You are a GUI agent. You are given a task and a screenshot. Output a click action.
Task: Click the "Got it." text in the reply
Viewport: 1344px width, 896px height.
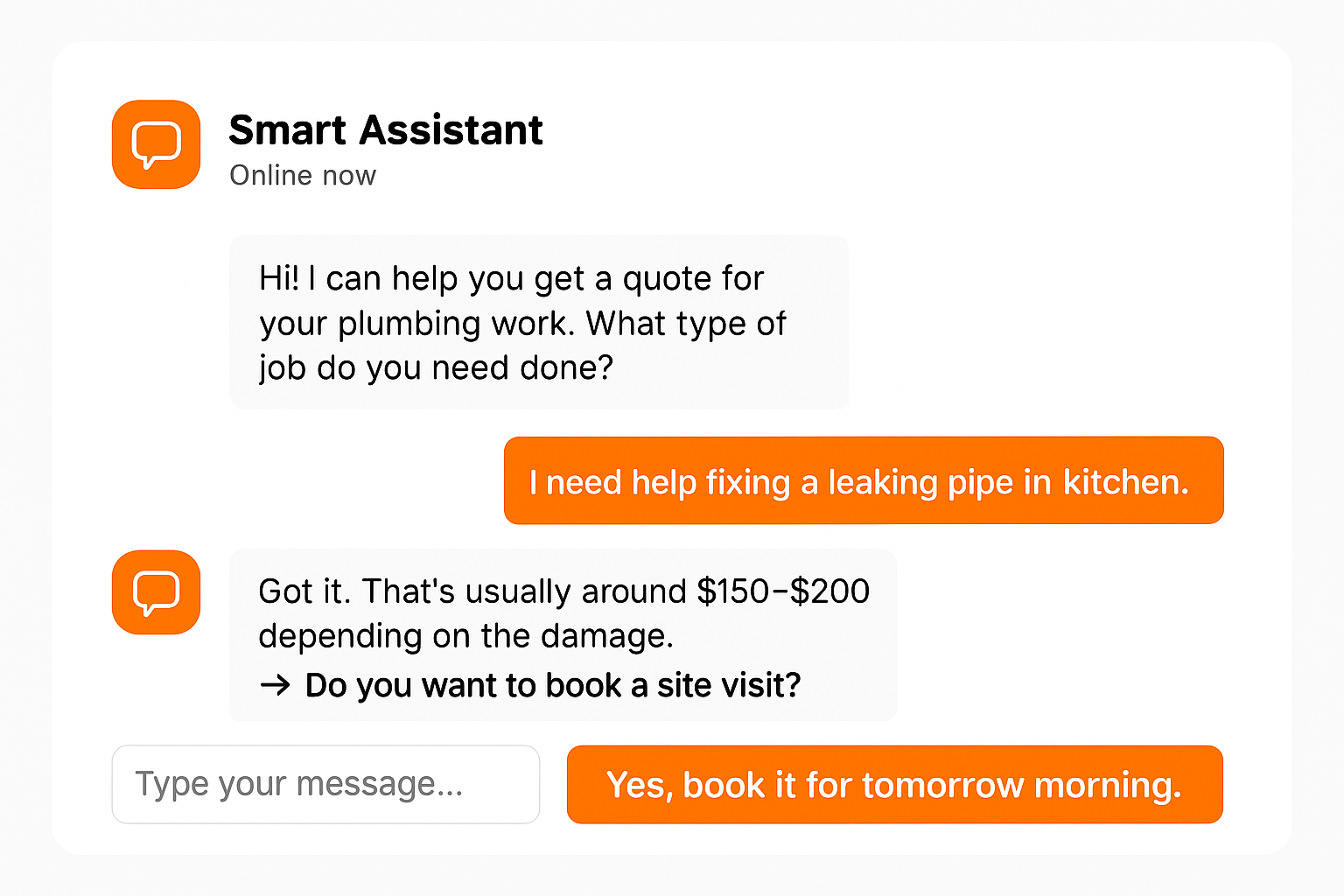point(304,591)
